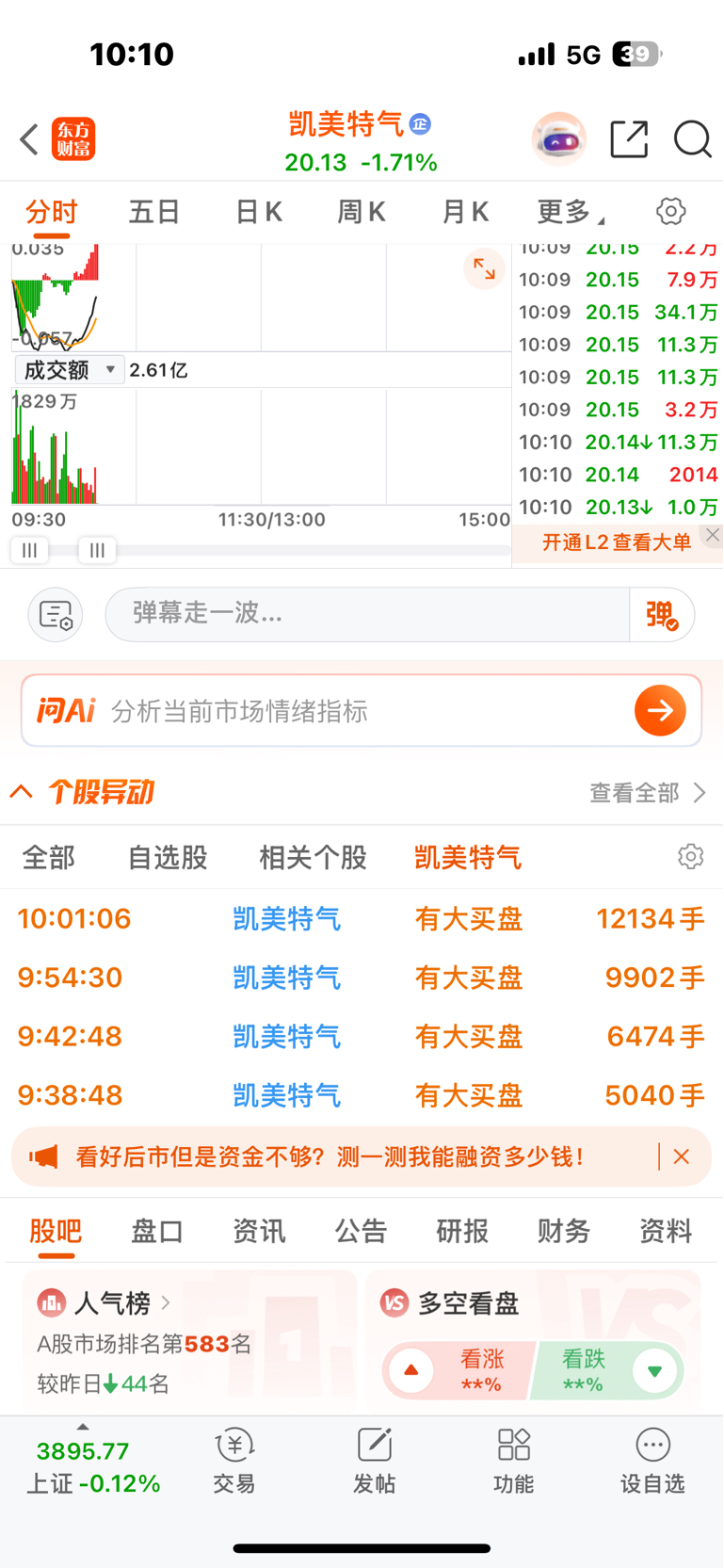Viewport: 724px width, 1568px height.
Task: Switch to 月K chart tab
Action: [465, 212]
